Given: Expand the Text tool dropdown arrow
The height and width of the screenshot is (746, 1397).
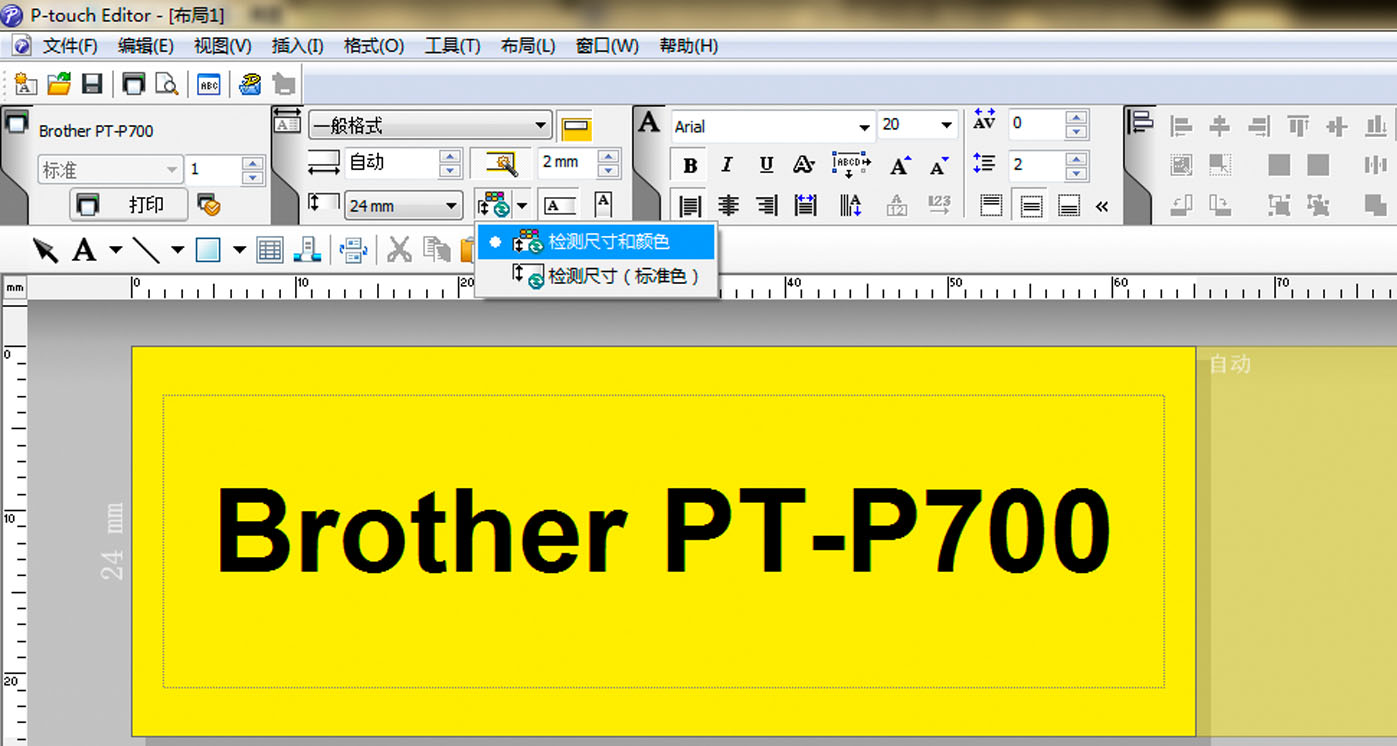Looking at the screenshot, I should 116,250.
